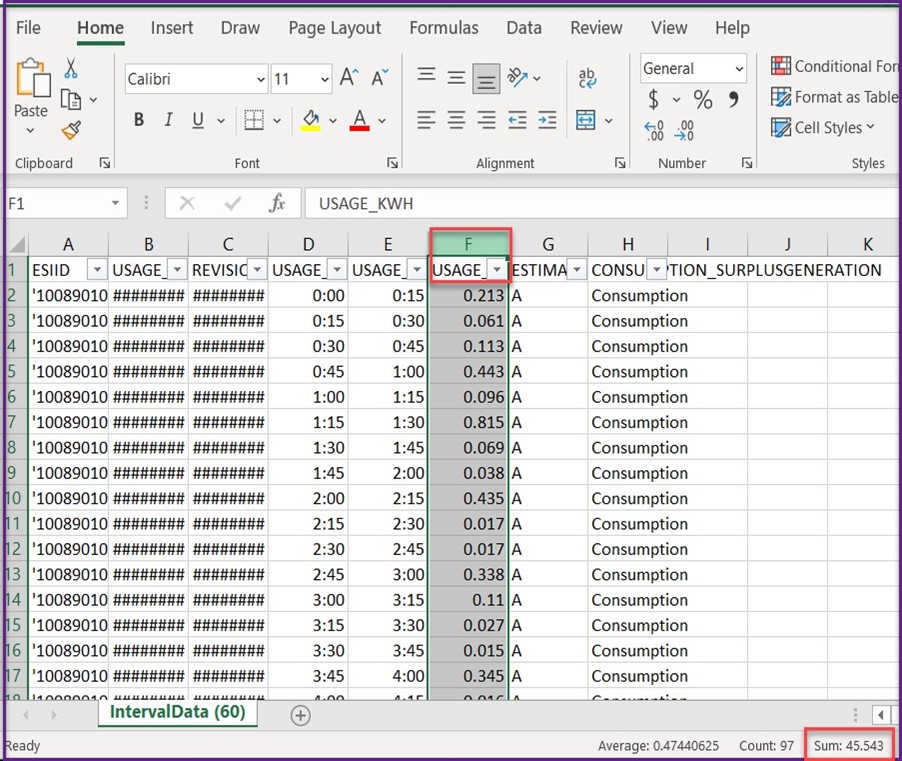
Task: Click the Comma Style icon
Action: (734, 100)
